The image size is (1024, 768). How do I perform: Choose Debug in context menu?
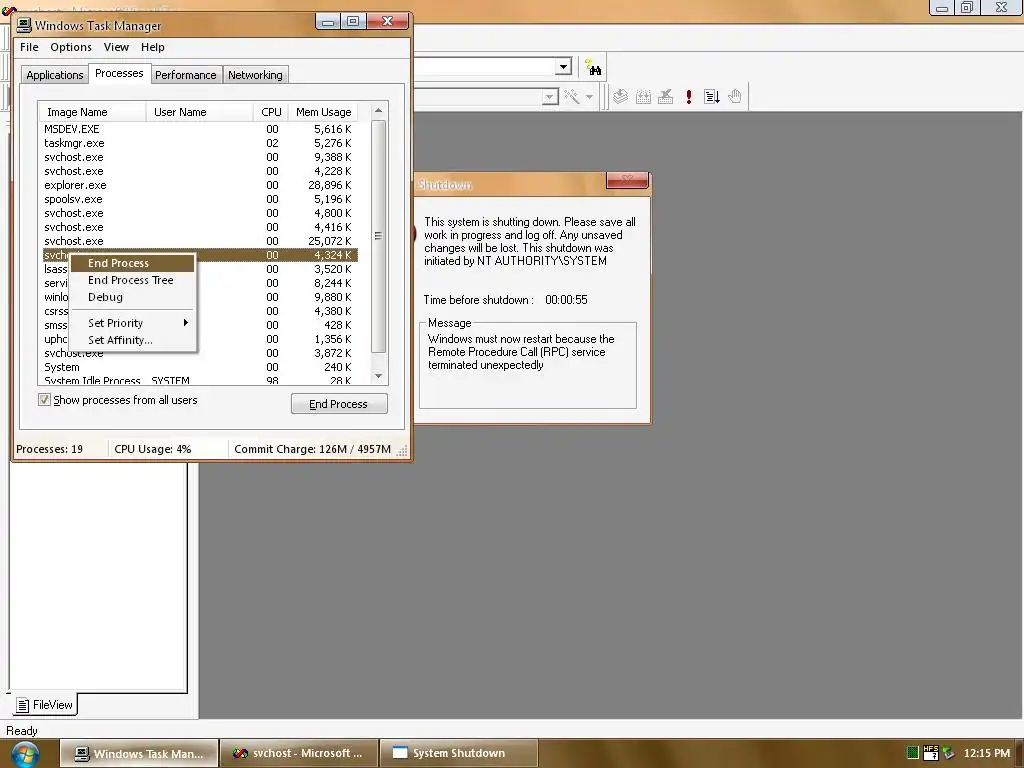click(x=133, y=297)
